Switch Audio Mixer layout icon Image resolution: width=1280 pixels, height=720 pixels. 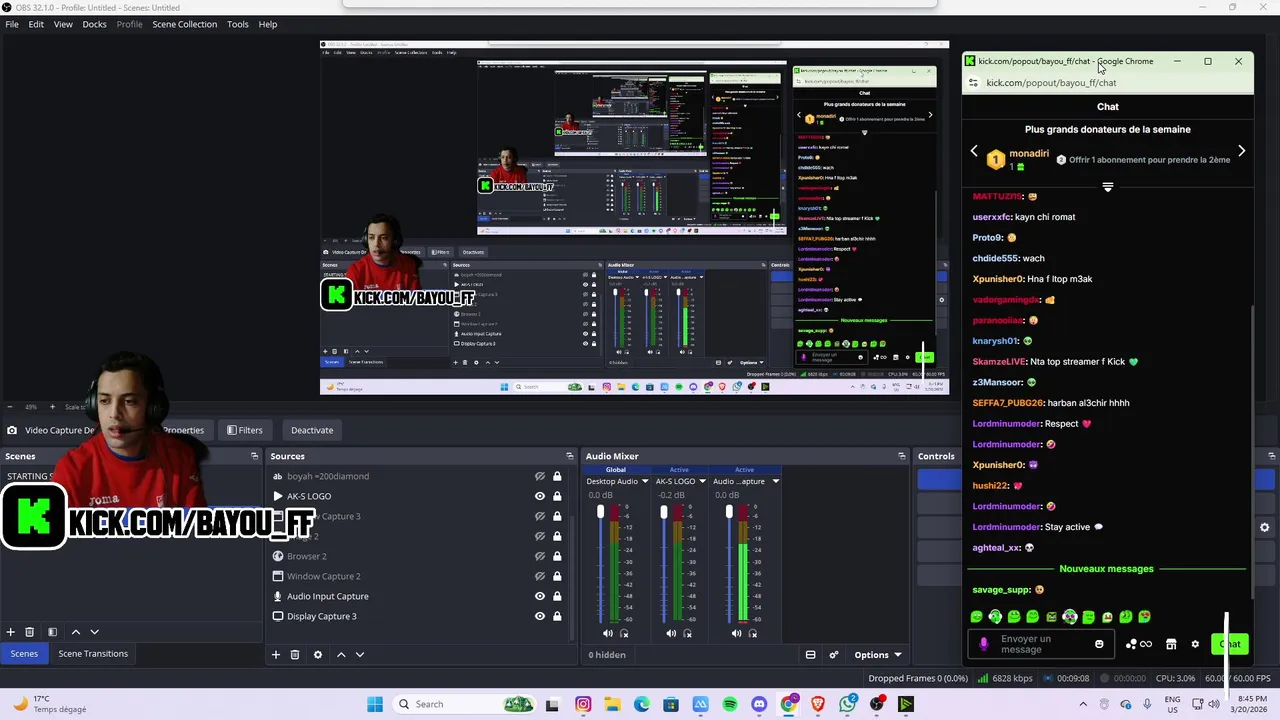tap(811, 655)
